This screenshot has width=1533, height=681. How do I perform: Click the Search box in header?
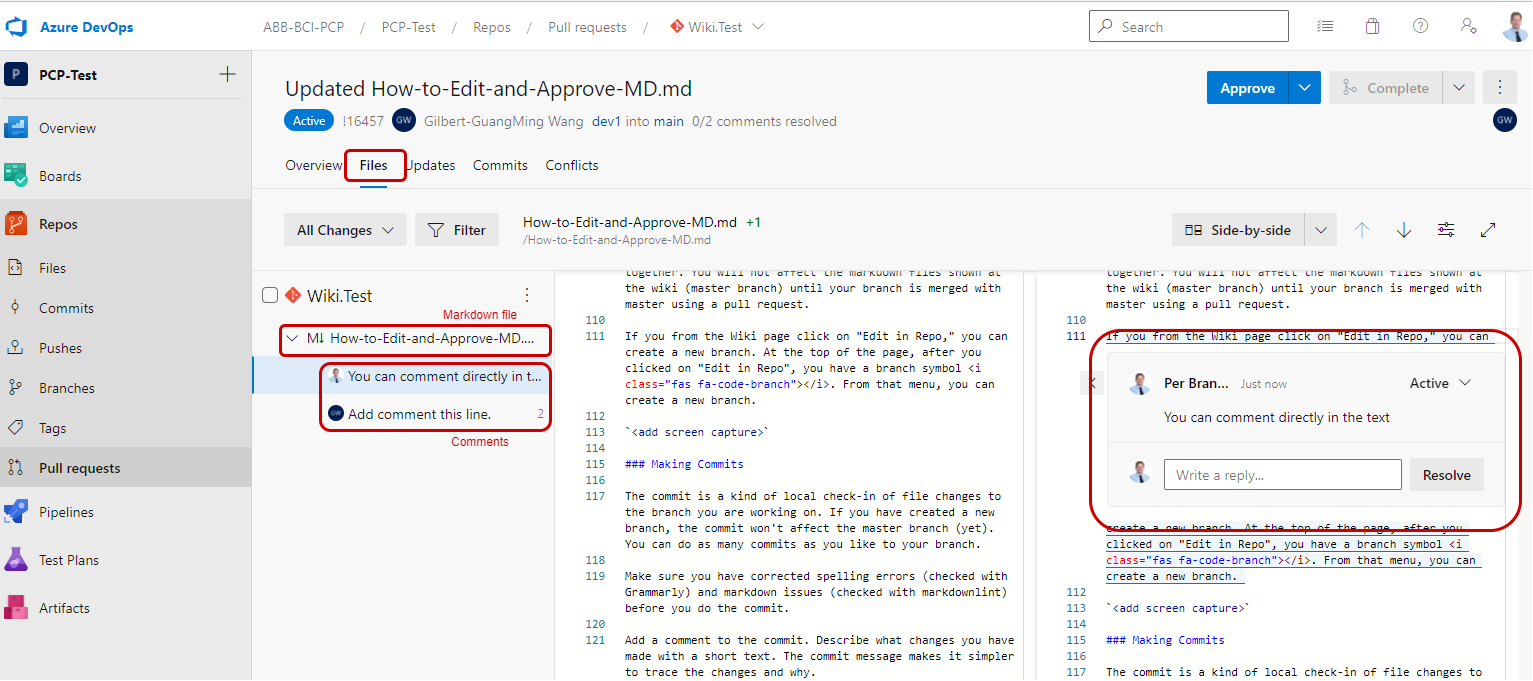[1189, 27]
